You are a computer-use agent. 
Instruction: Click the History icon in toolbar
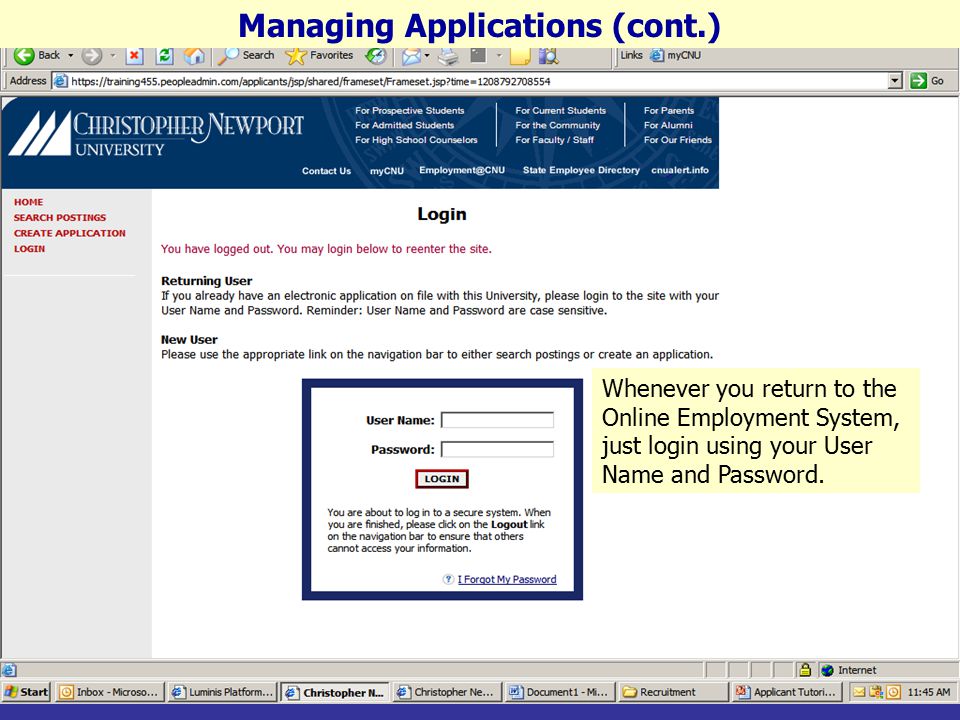[375, 56]
